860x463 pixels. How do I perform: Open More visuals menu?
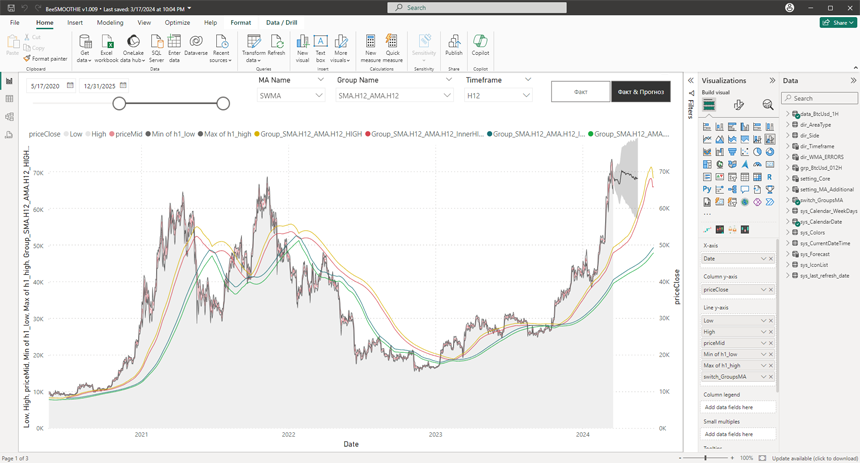(x=340, y=48)
